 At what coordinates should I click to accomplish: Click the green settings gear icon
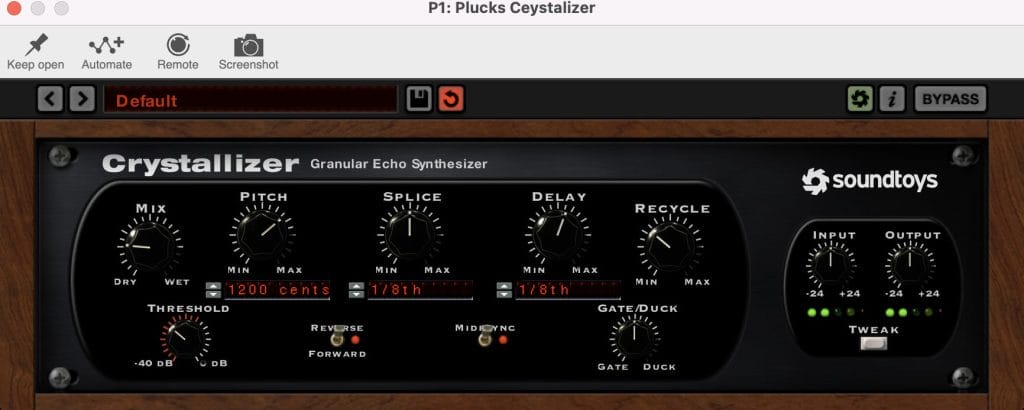tap(860, 99)
